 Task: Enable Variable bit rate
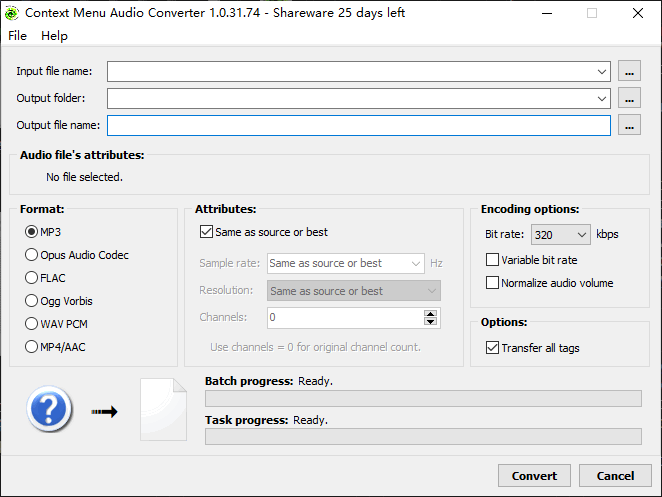[492, 260]
